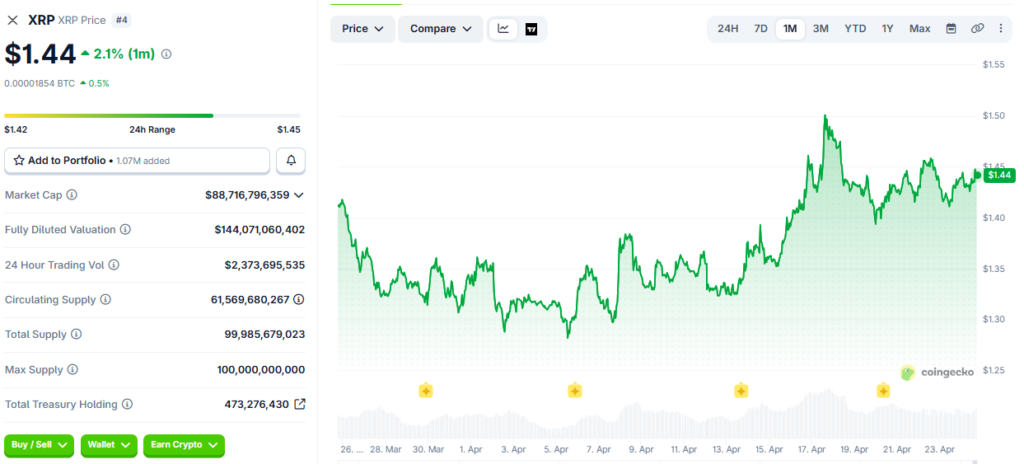Open Total Treasury Holding external link icon
Image resolution: width=1024 pixels, height=464 pixels.
point(298,404)
